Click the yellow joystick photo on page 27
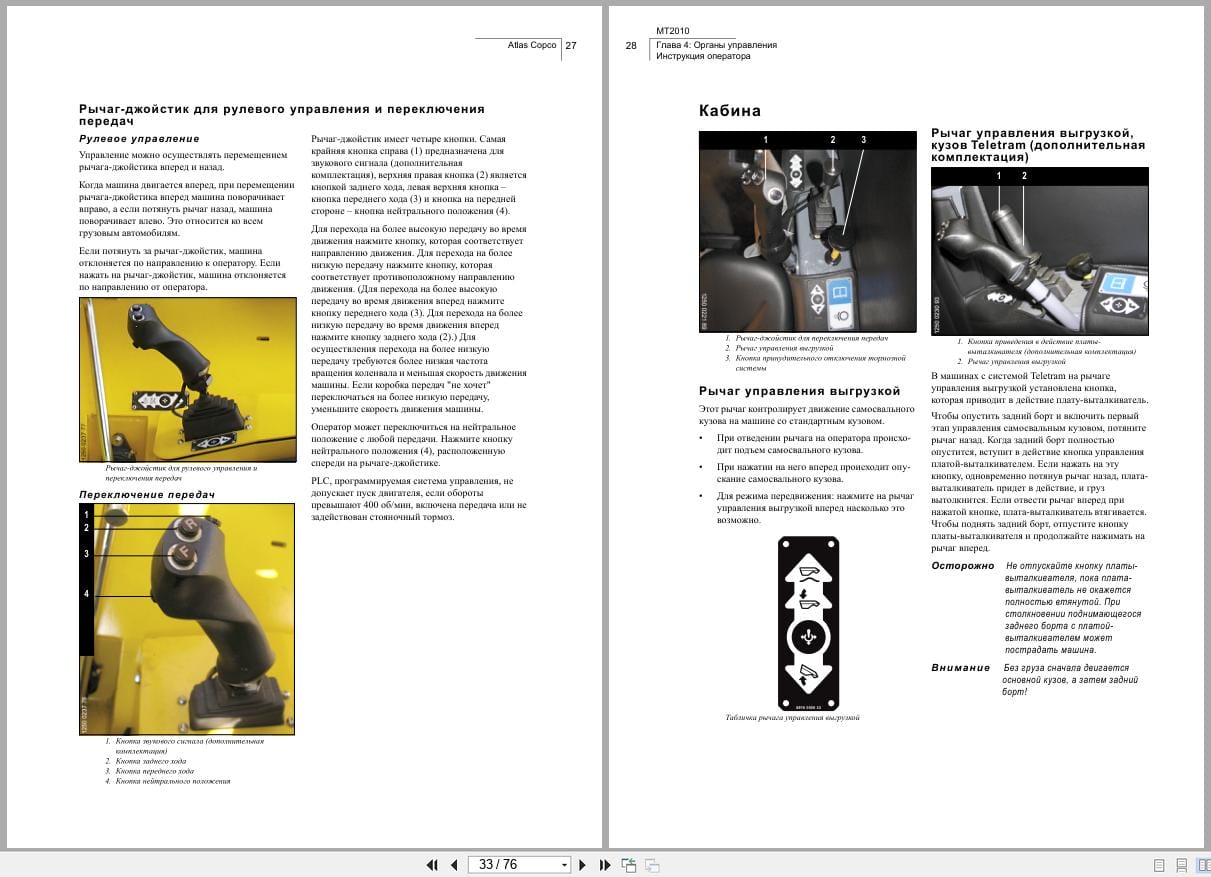Screen dimensions: 1211x877 coord(188,380)
